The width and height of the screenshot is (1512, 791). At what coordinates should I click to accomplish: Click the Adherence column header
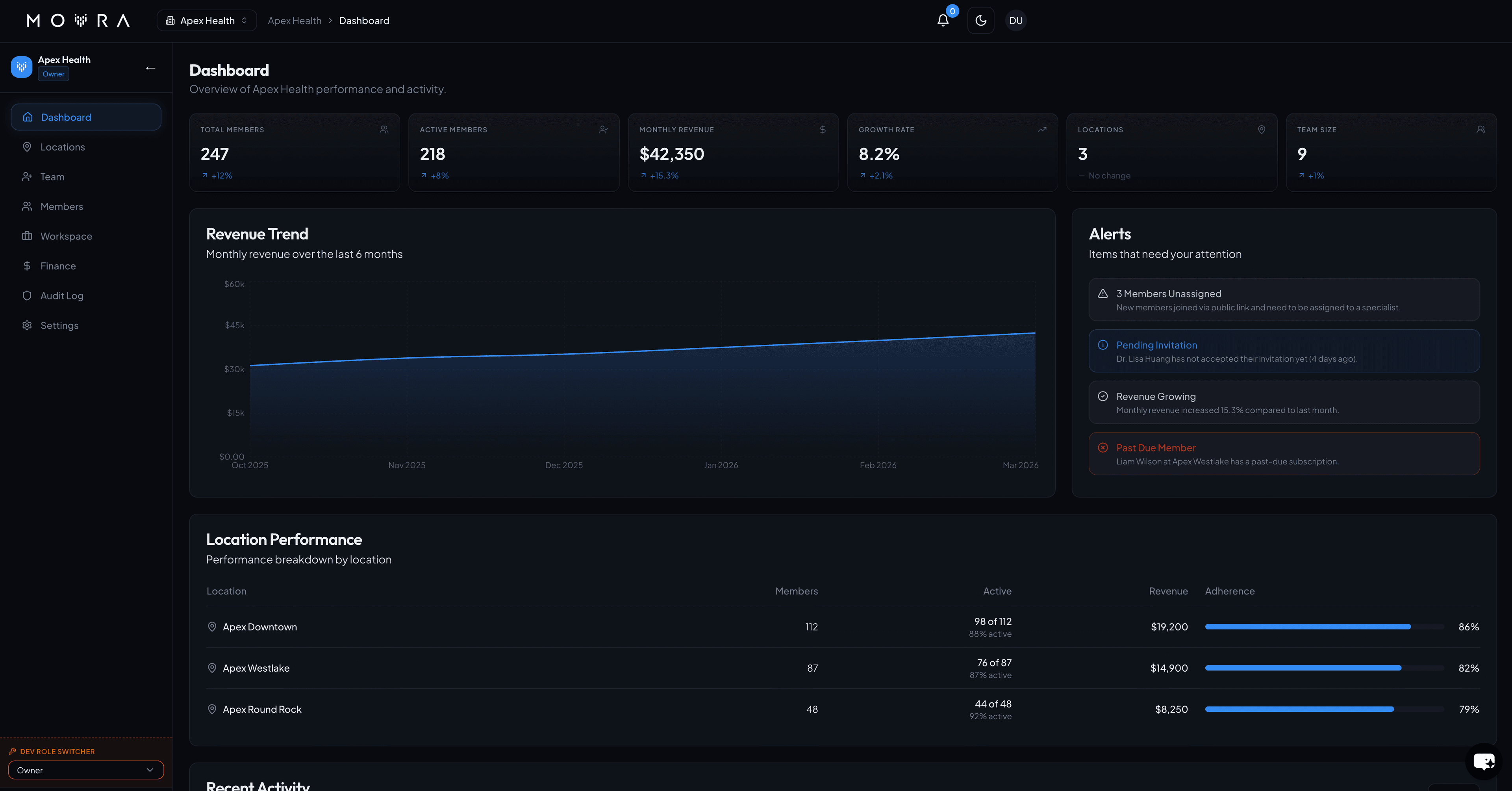[1230, 591]
